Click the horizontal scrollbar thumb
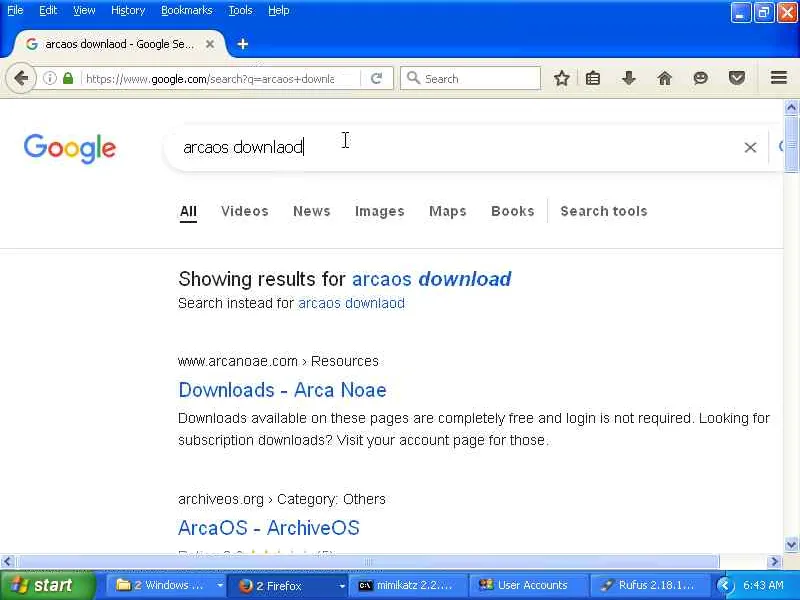The height and width of the screenshot is (600, 800). (367, 562)
